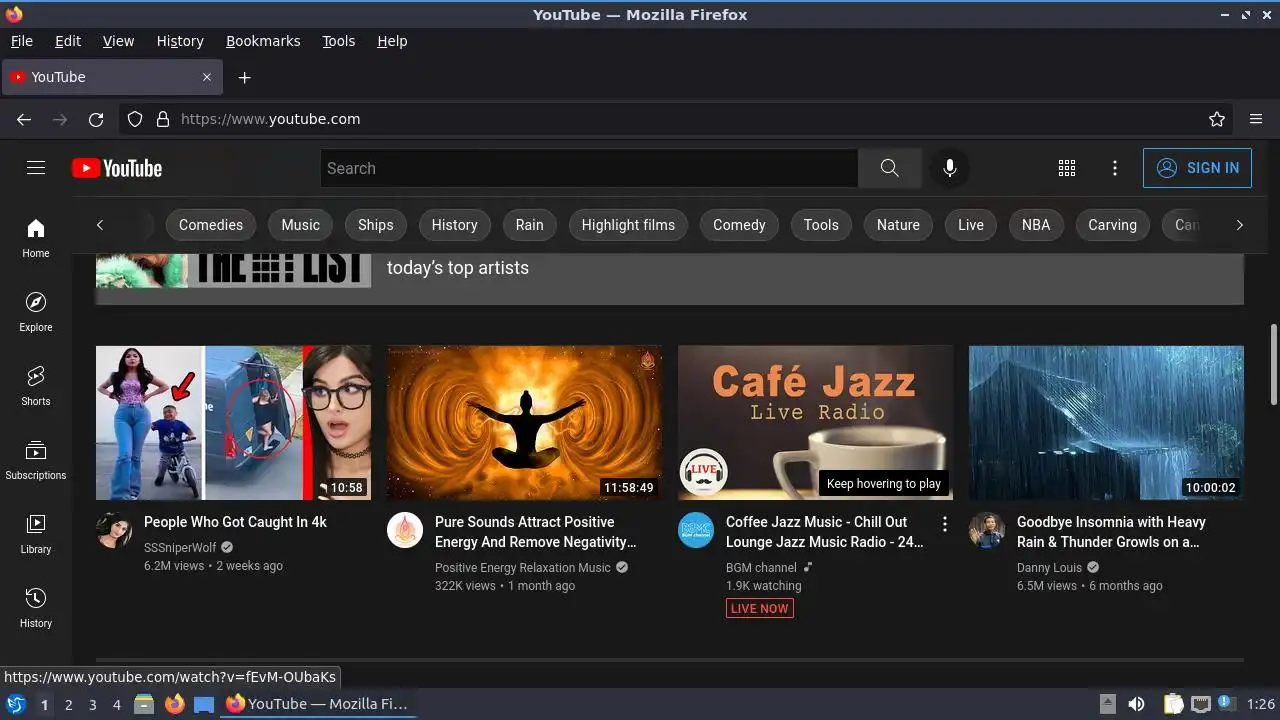Click the volume icon in system tray
1280x720 pixels.
1136,704
